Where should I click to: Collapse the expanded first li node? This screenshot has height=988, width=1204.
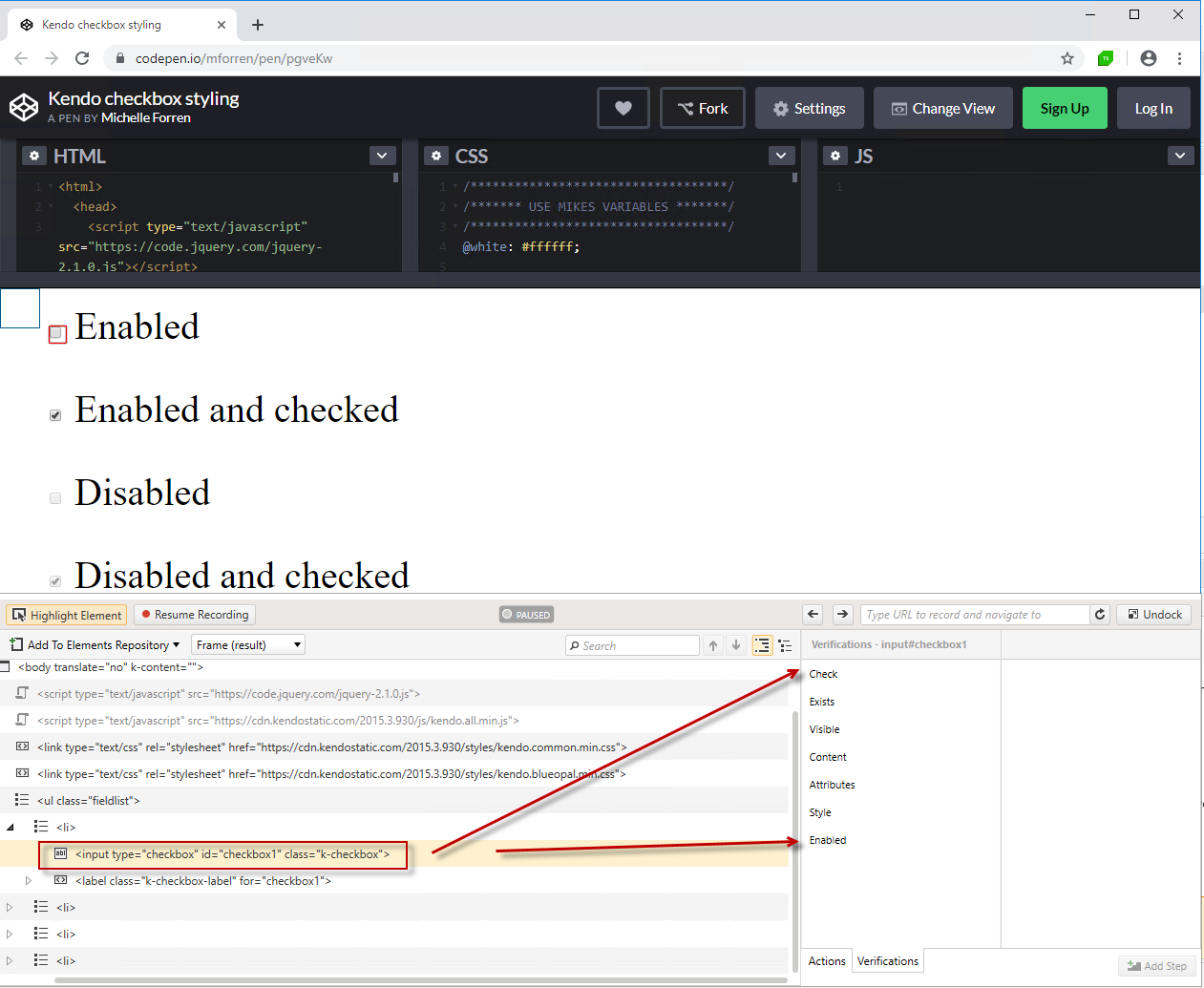11,828
